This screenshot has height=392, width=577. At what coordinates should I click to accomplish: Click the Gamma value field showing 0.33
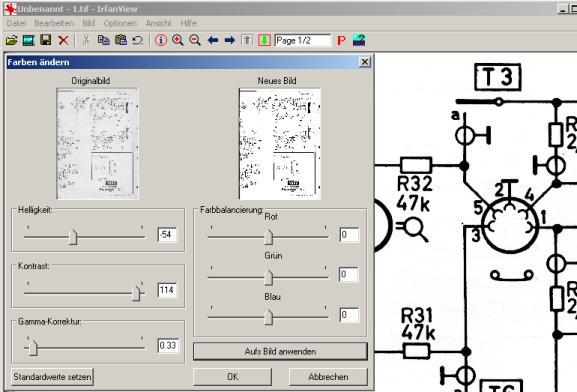pyautogui.click(x=168, y=346)
